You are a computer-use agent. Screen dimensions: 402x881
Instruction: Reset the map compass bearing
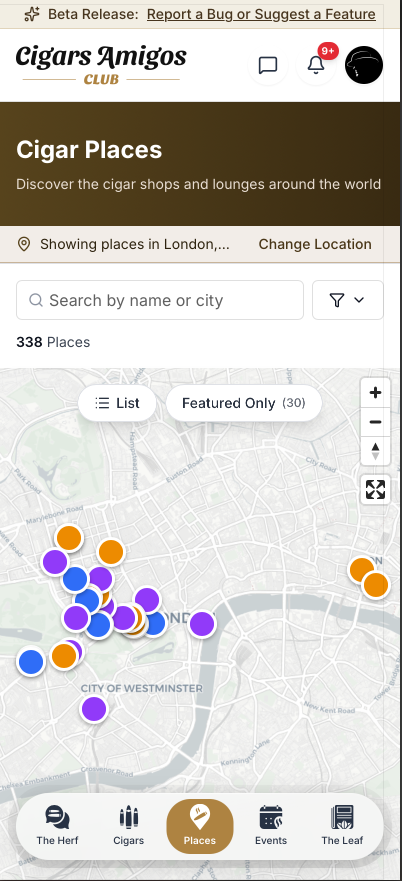(375, 451)
